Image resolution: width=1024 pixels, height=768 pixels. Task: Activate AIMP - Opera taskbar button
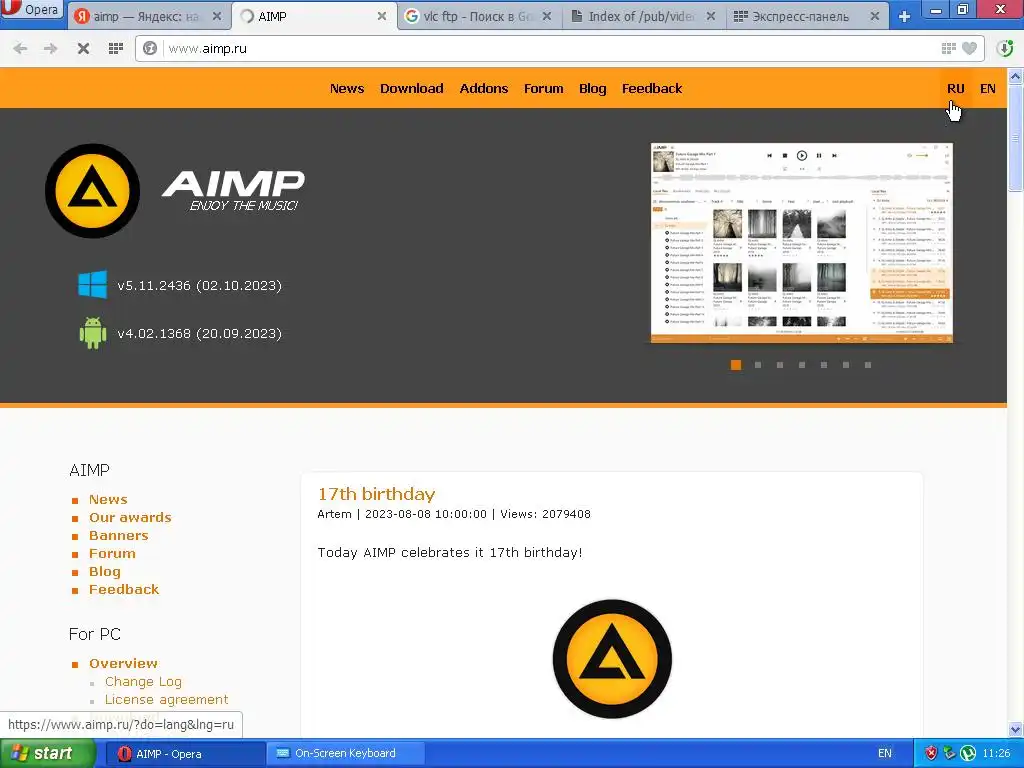coord(185,753)
